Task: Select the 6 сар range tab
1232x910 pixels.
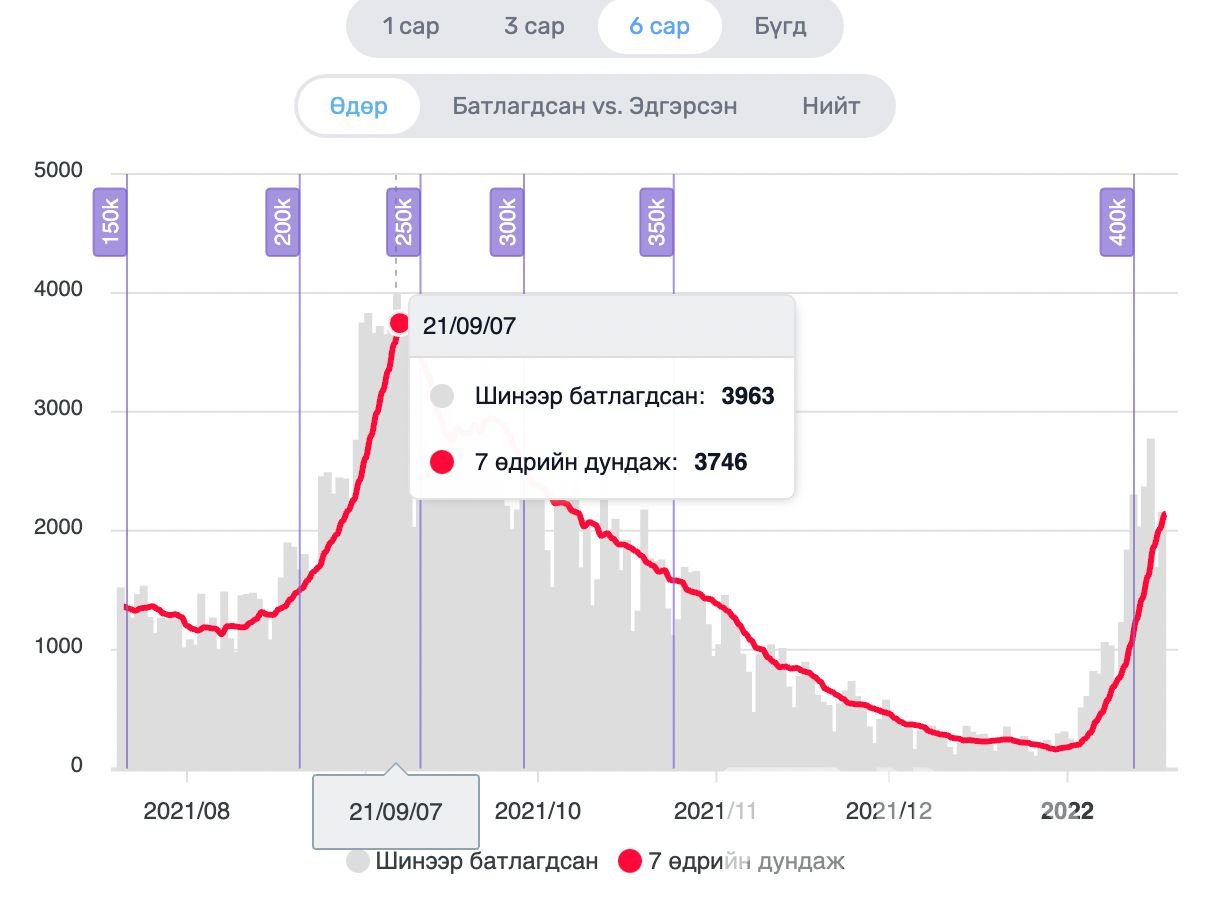Action: coord(659,27)
